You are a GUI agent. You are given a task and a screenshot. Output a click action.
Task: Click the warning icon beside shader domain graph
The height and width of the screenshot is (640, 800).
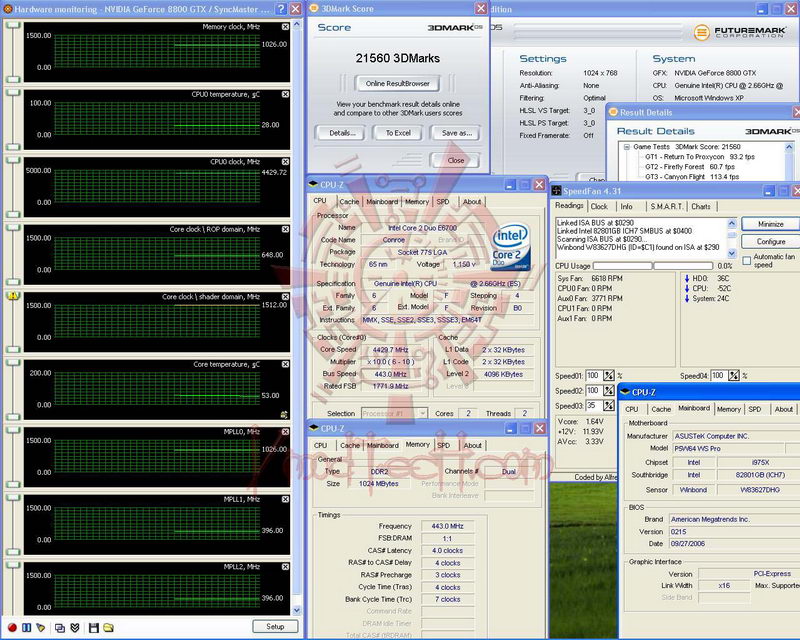click(x=12, y=296)
